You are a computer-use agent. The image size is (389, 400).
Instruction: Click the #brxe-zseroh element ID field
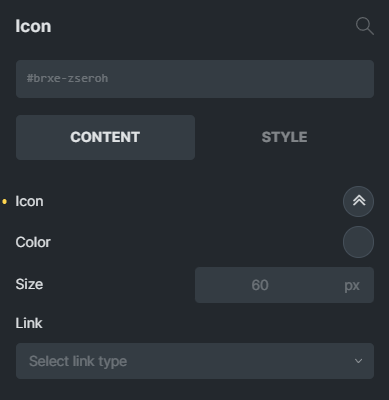pyautogui.click(x=195, y=79)
